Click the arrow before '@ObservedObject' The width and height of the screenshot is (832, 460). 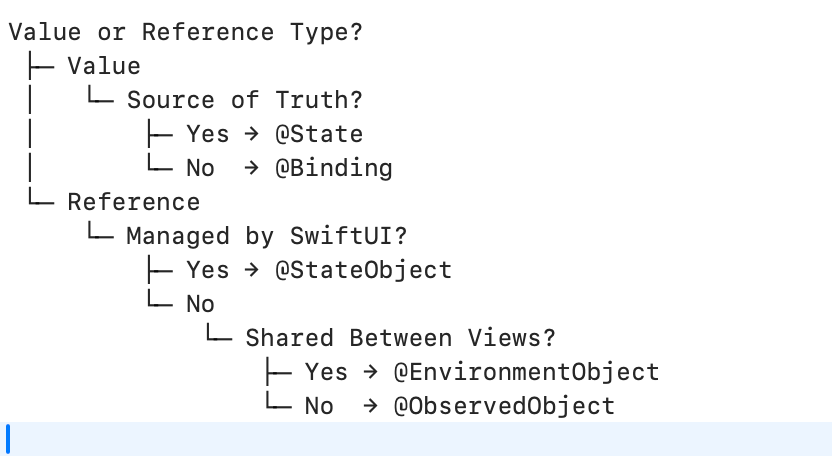pyautogui.click(x=370, y=405)
